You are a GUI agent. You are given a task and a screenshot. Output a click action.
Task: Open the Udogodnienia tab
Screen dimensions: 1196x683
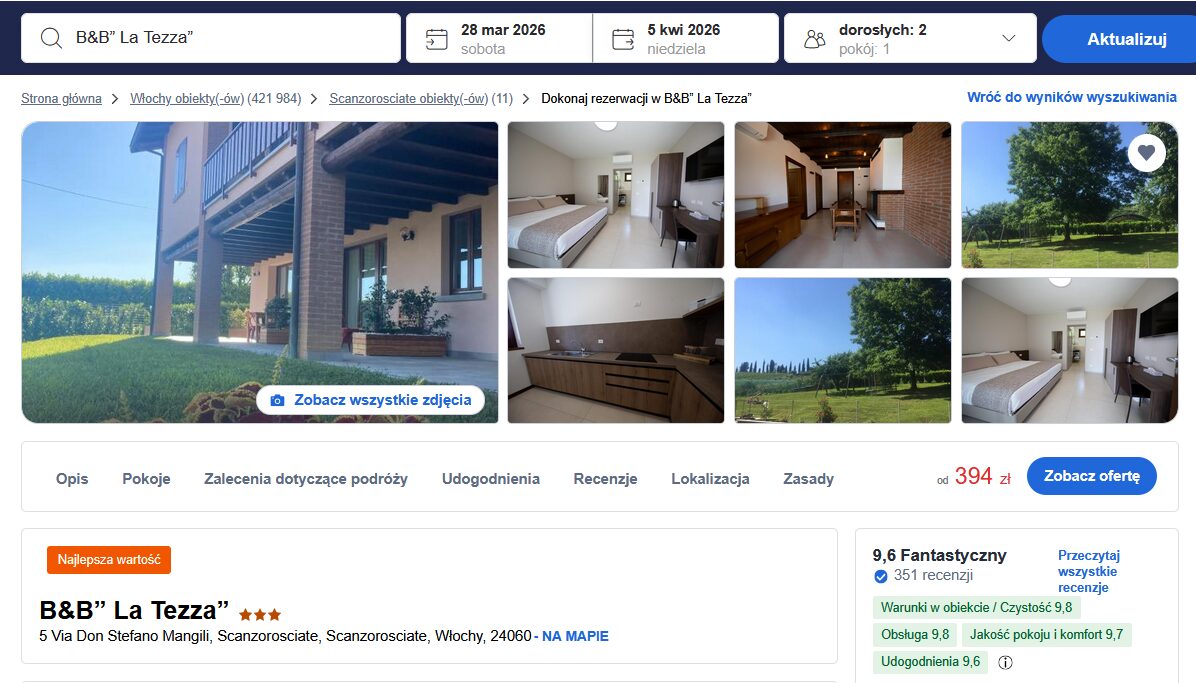click(490, 478)
